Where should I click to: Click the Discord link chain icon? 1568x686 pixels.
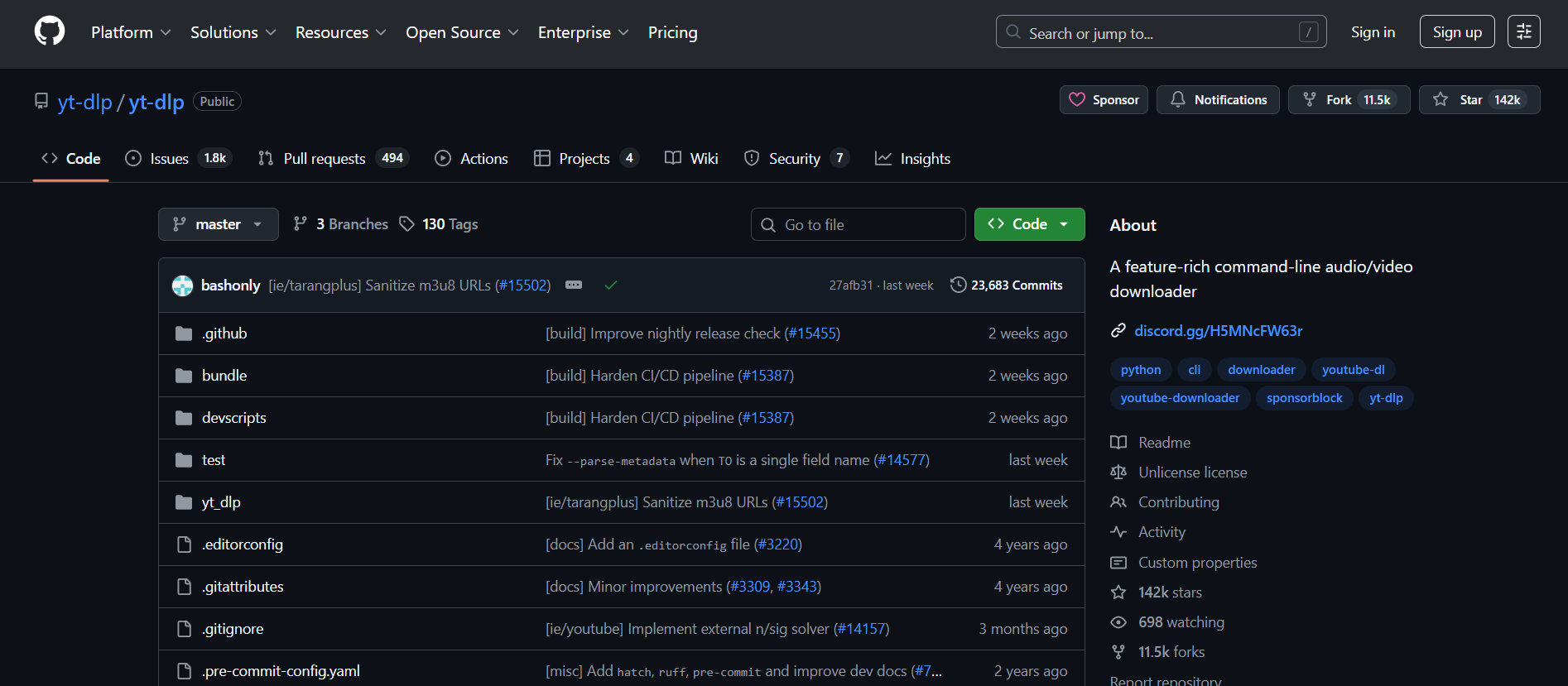coord(1118,331)
